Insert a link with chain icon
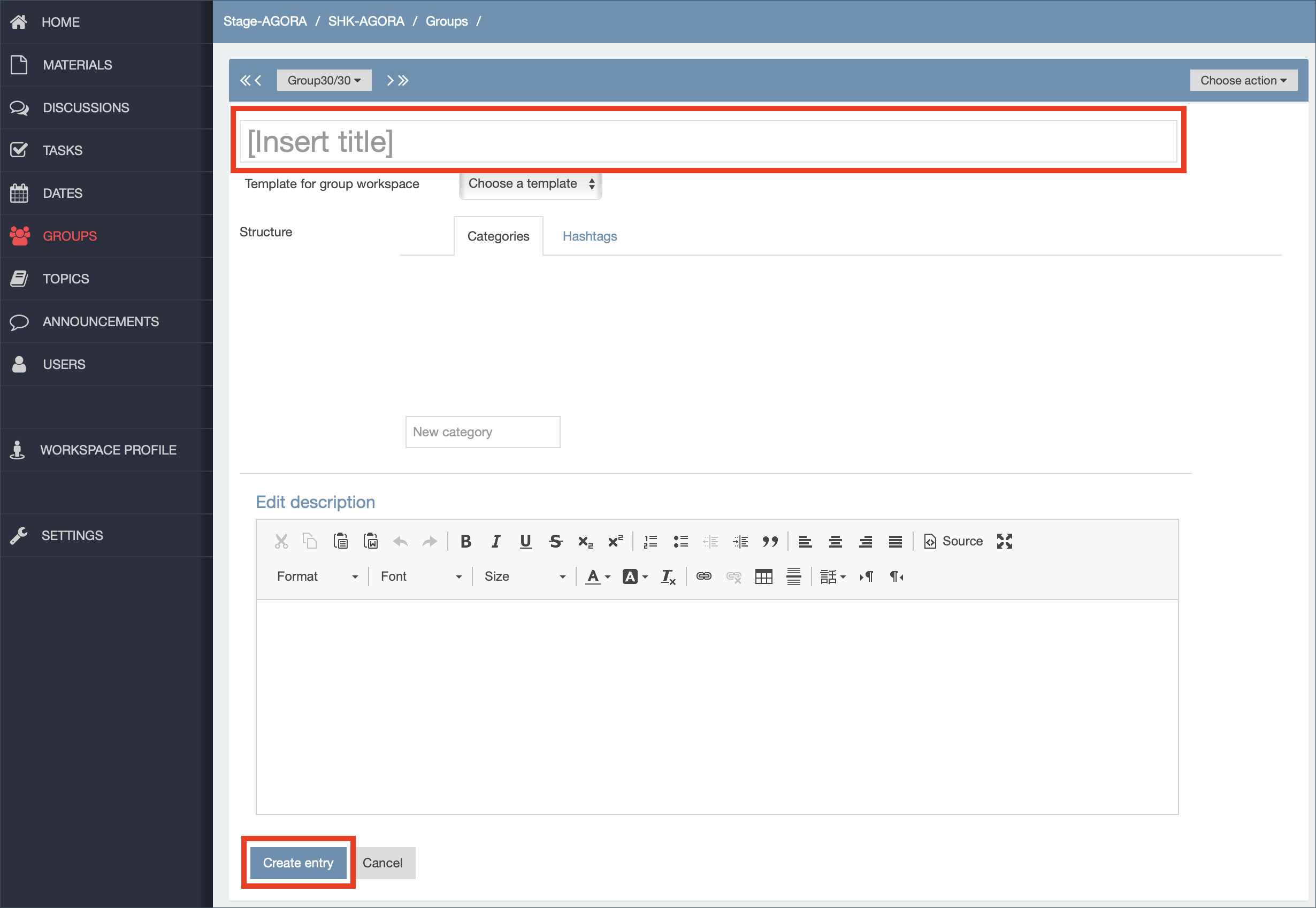Image resolution: width=1316 pixels, height=908 pixels. coord(703,576)
